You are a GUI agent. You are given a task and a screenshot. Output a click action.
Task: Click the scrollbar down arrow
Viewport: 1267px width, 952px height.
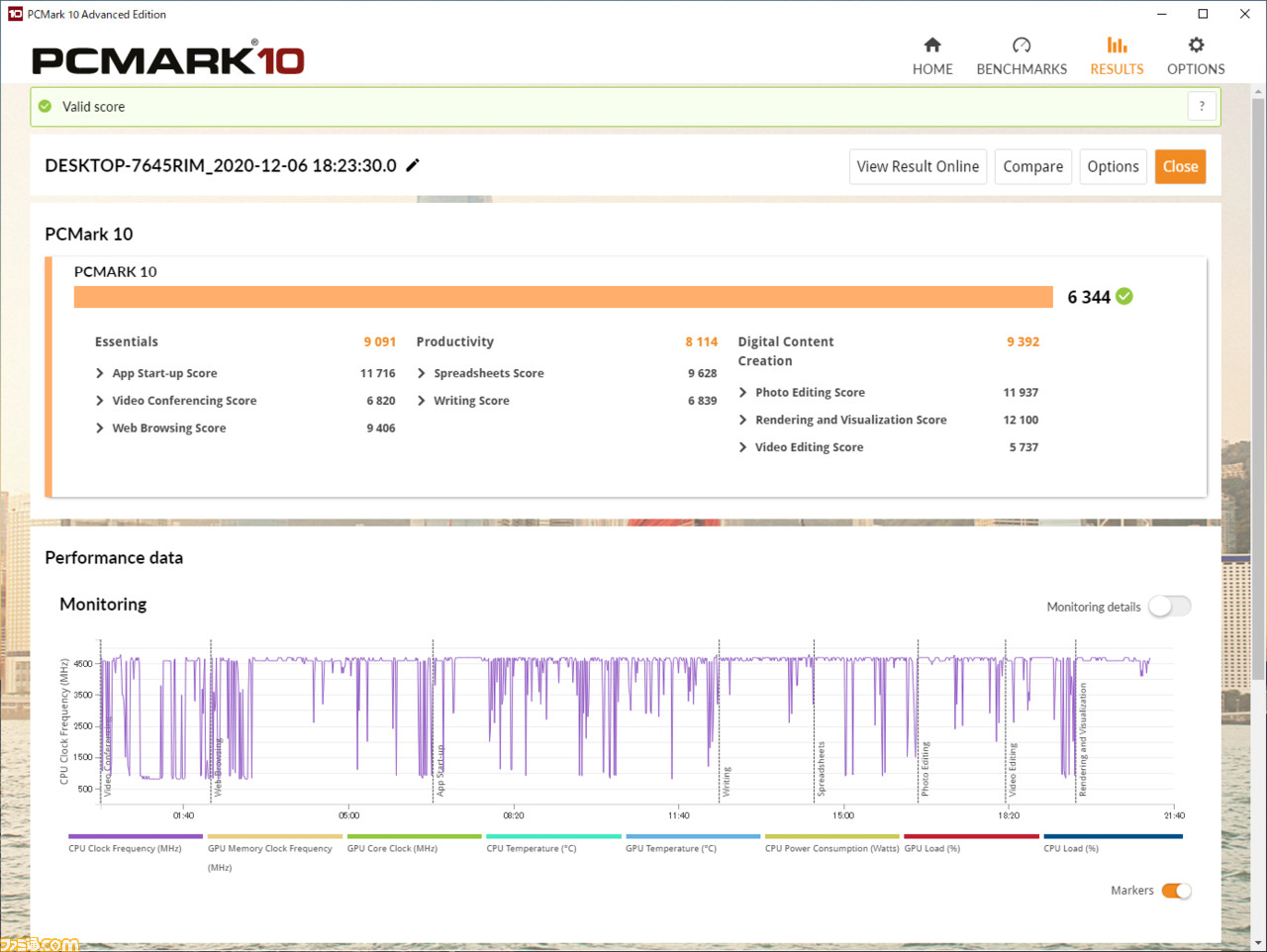point(1258,943)
